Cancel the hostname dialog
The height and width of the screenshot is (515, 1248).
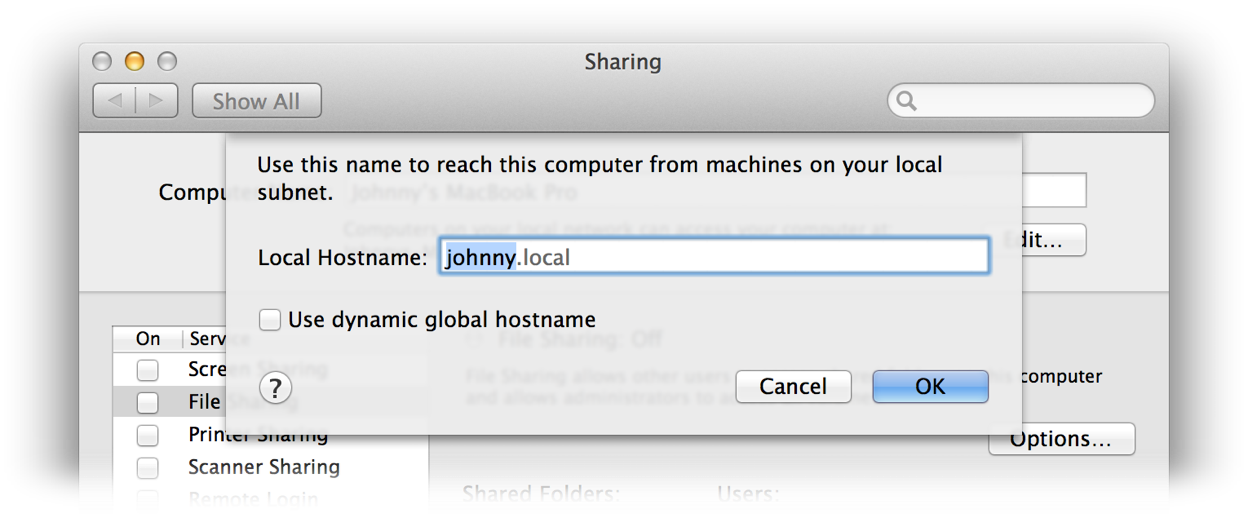pyautogui.click(x=793, y=387)
